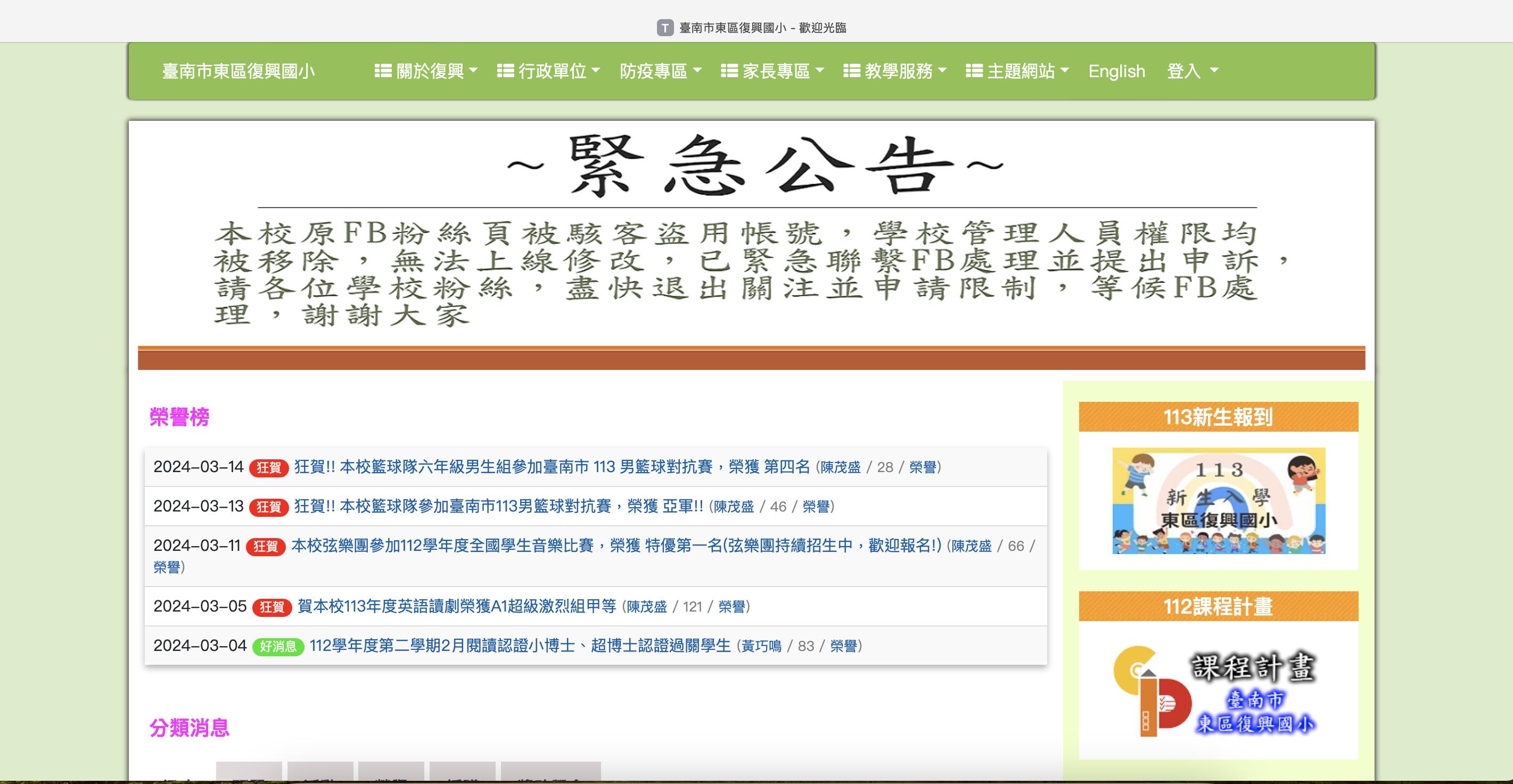Expand the 行政單位 navigation menu
1513x784 pixels.
coord(548,72)
